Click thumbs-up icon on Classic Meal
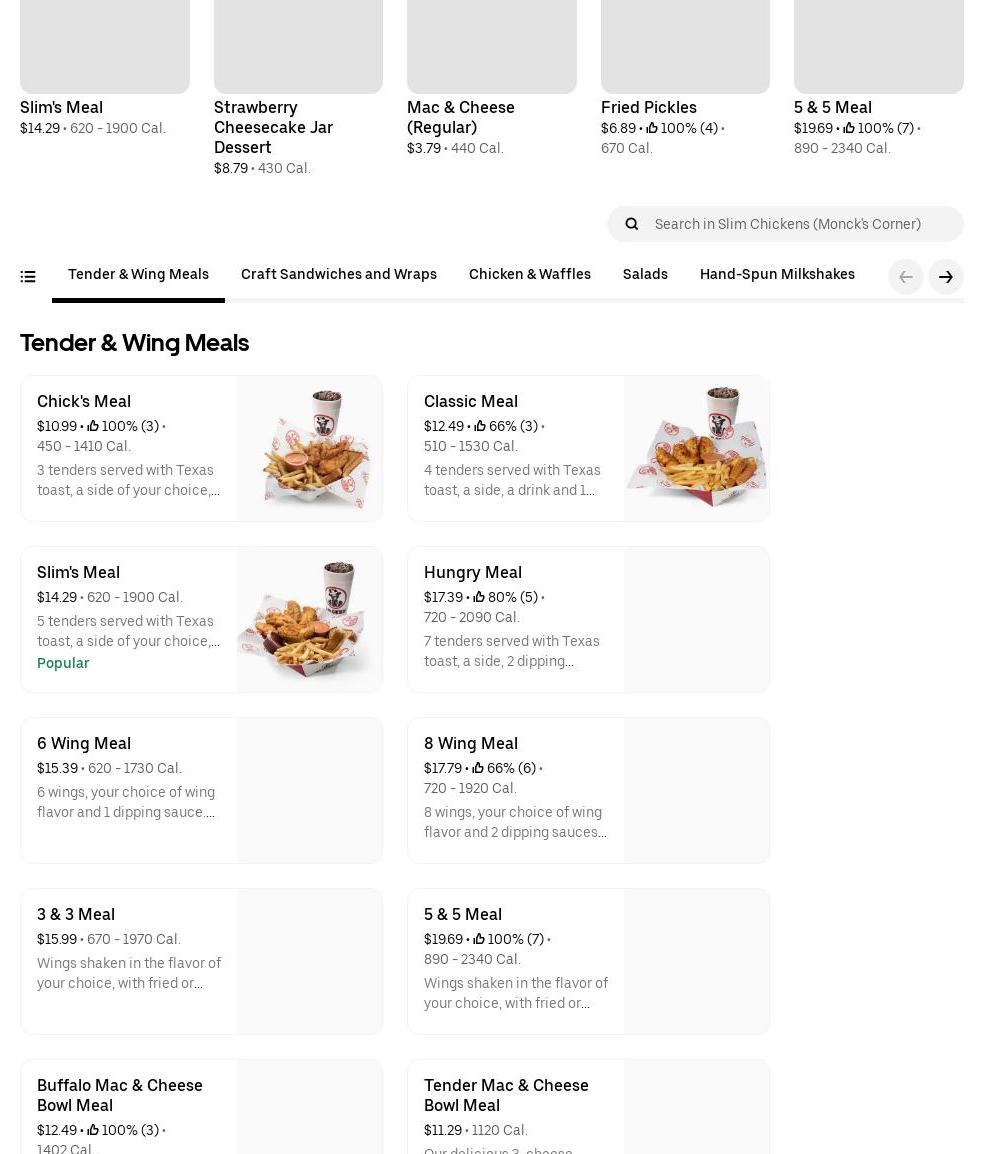984x1154 pixels. pyautogui.click(x=480, y=427)
